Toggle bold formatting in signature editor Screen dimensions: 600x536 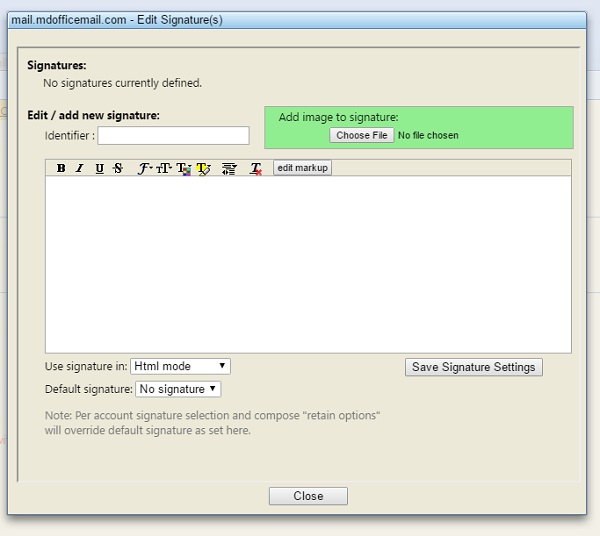[x=61, y=168]
